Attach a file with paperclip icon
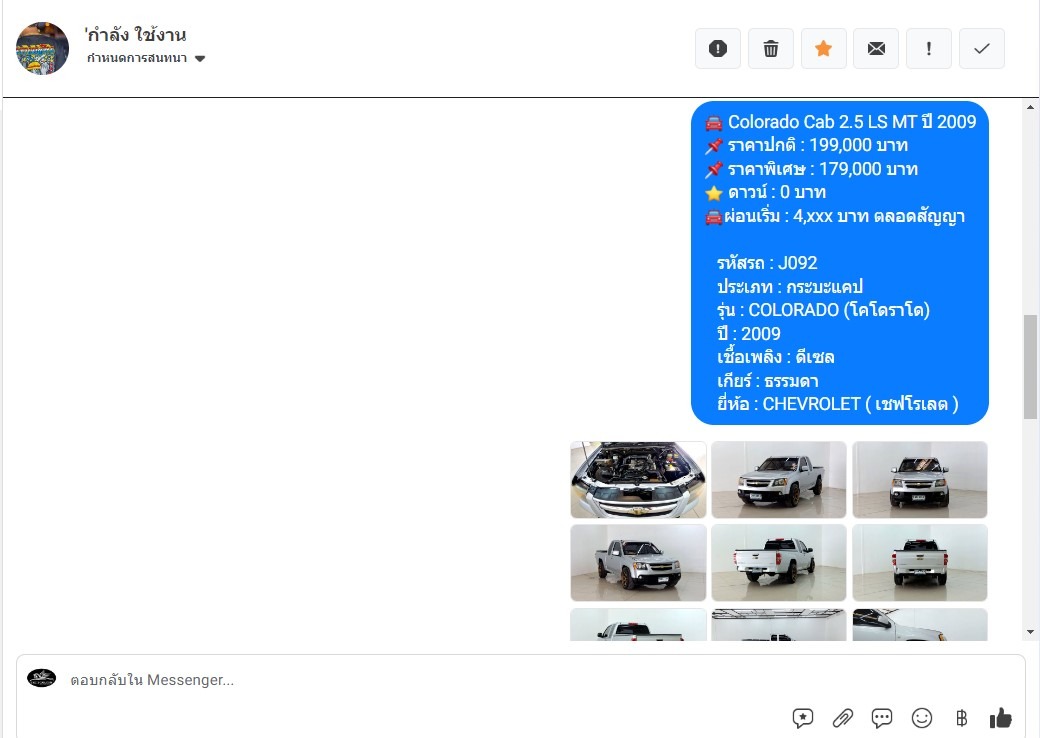Image resolution: width=1040 pixels, height=738 pixels. tap(842, 717)
